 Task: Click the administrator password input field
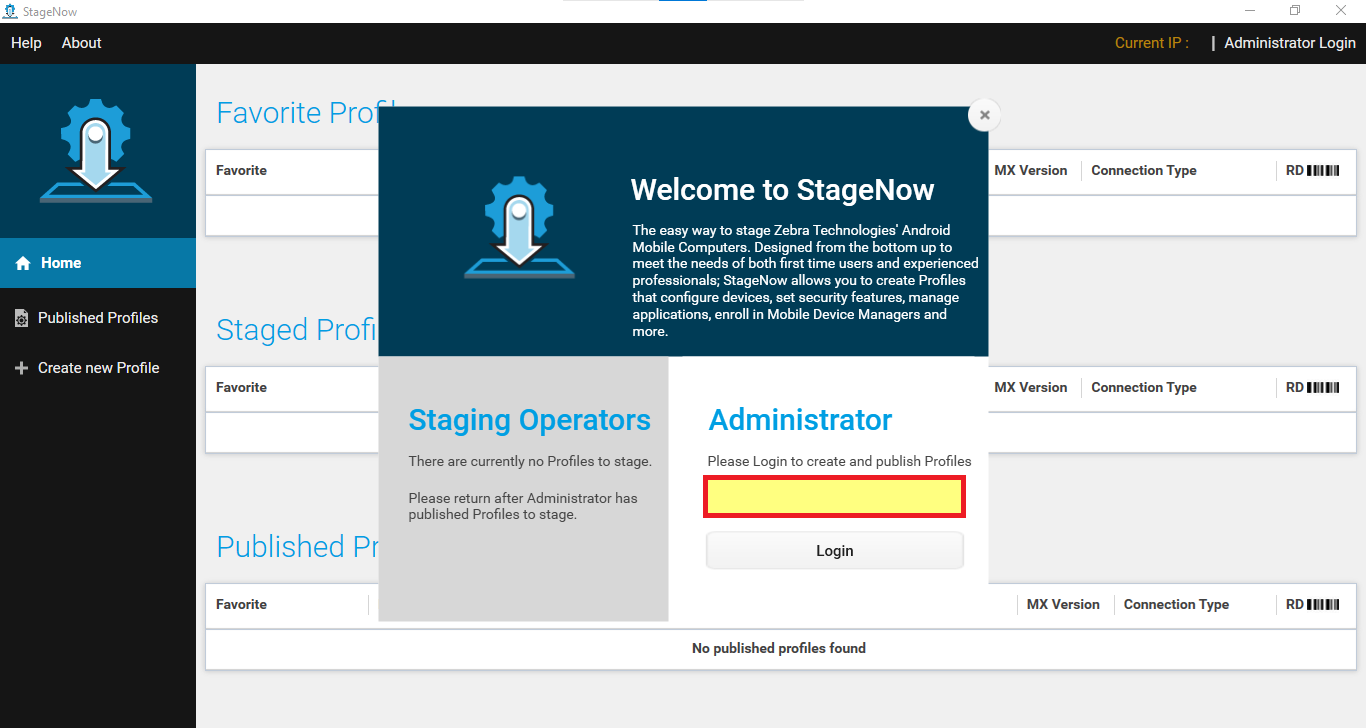pos(835,497)
